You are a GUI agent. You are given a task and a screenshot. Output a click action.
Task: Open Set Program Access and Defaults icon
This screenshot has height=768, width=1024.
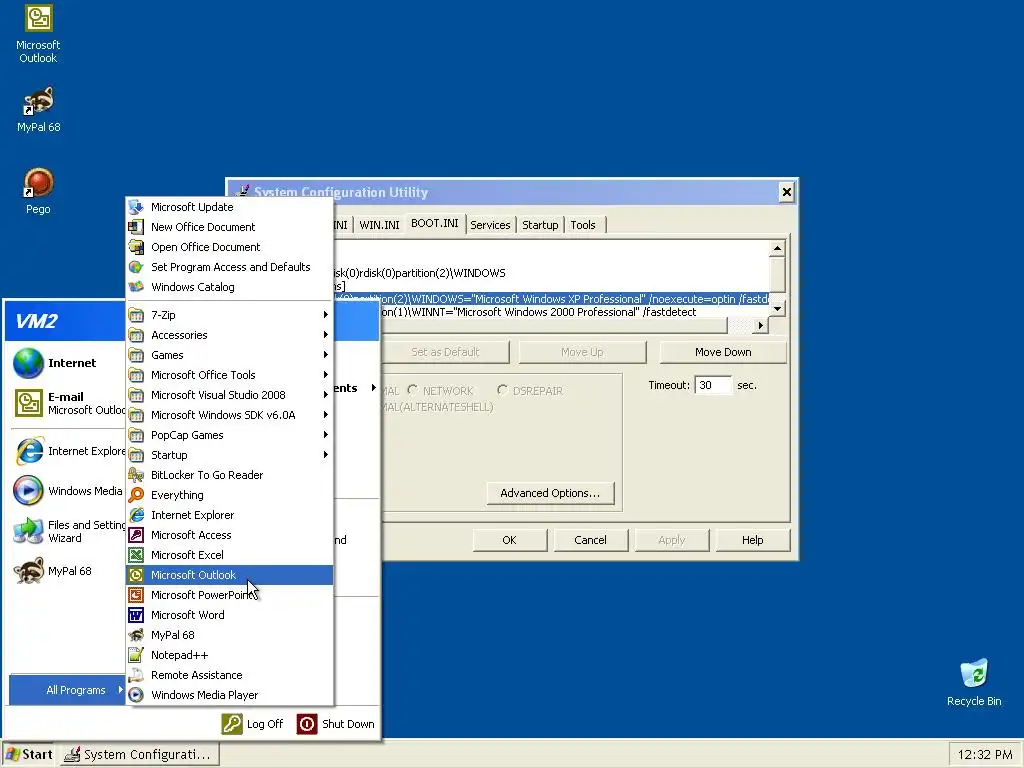[x=136, y=267]
